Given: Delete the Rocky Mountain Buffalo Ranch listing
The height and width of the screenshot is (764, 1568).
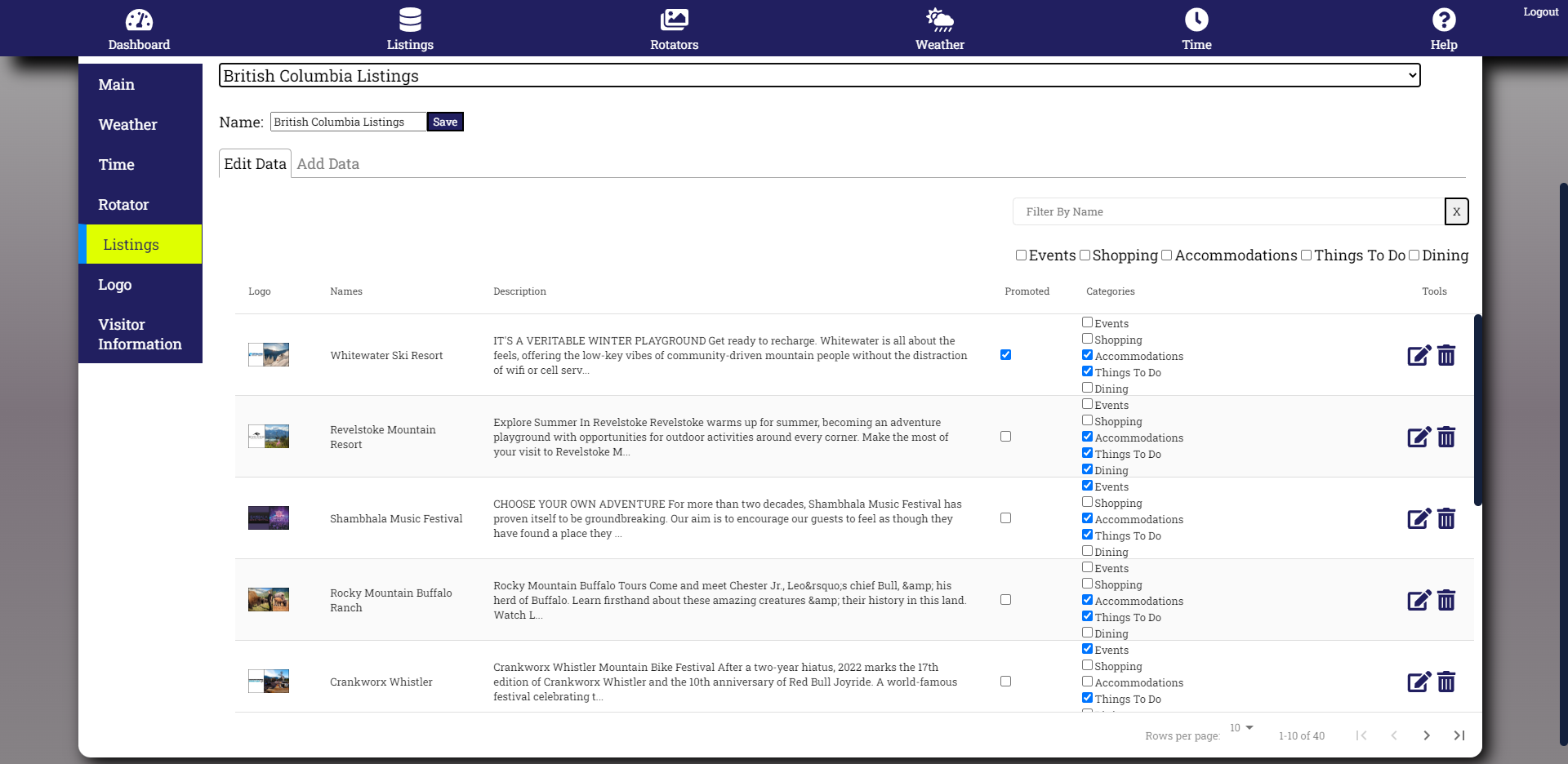Looking at the screenshot, I should (1446, 600).
